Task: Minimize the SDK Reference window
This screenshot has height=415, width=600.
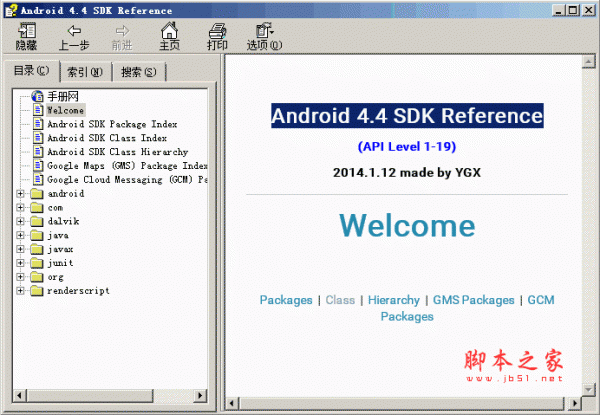Action: pyautogui.click(x=559, y=10)
